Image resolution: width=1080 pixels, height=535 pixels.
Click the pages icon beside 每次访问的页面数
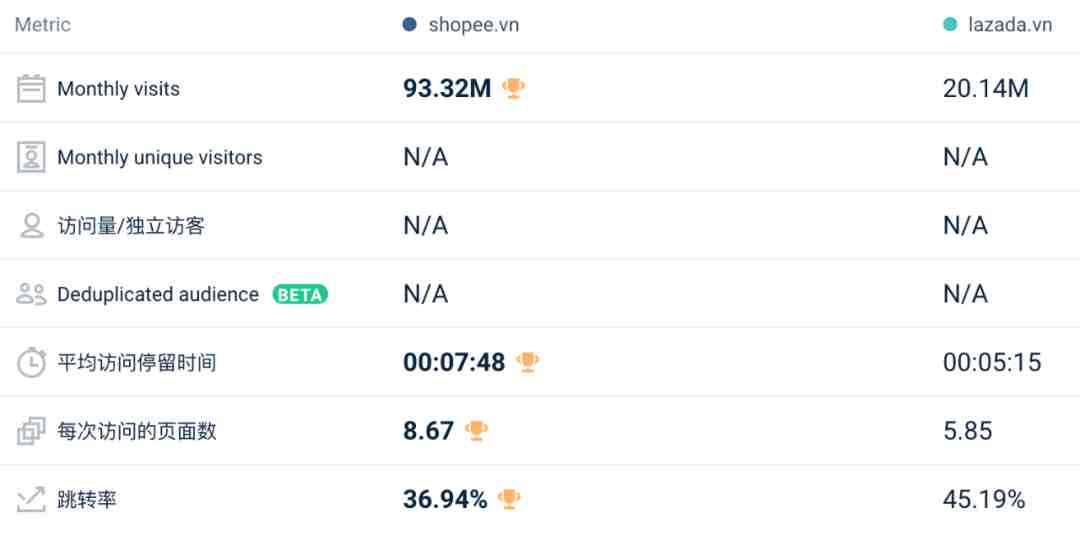pos(31,431)
